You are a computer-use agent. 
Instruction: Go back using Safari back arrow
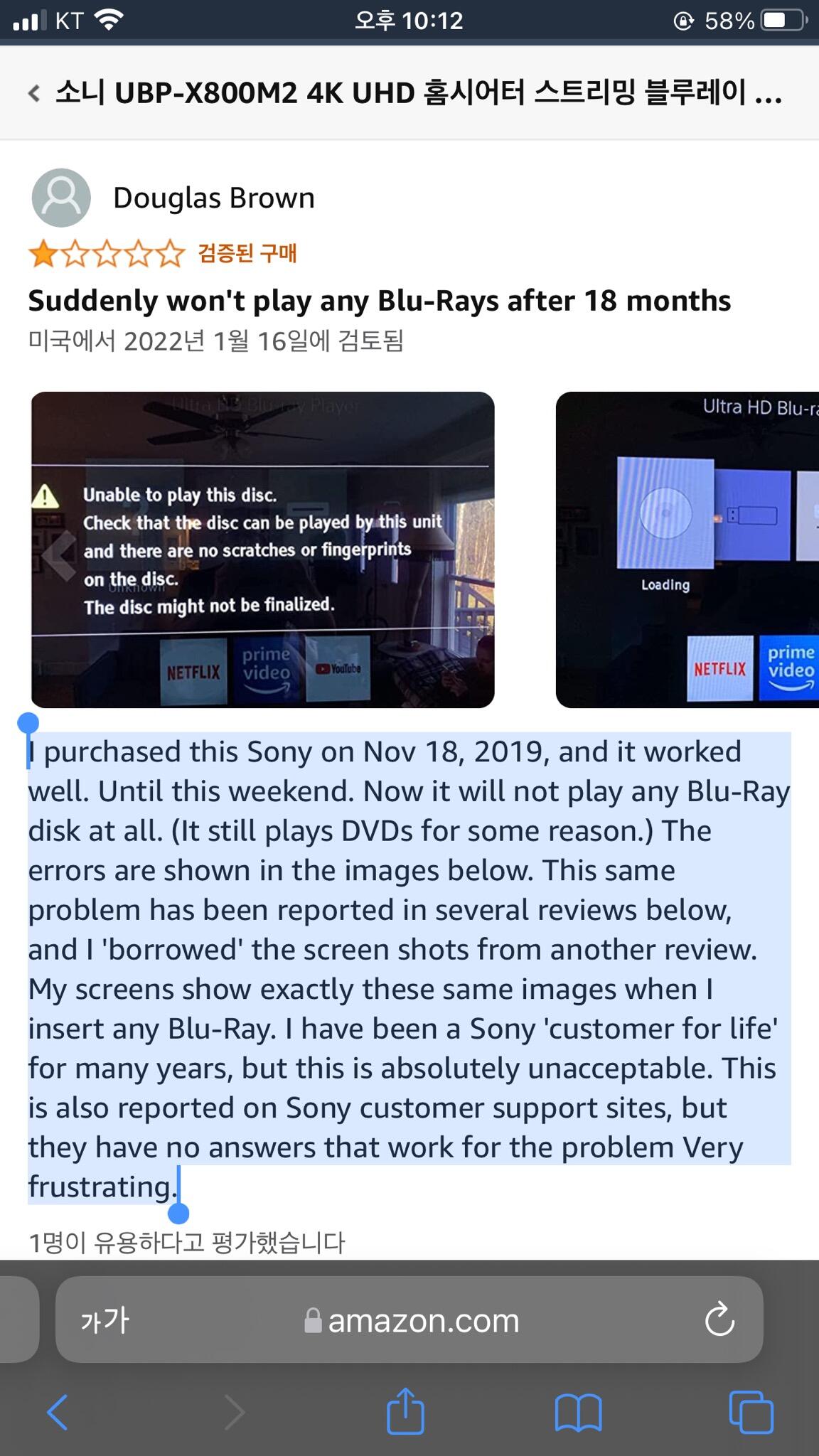click(x=58, y=1412)
